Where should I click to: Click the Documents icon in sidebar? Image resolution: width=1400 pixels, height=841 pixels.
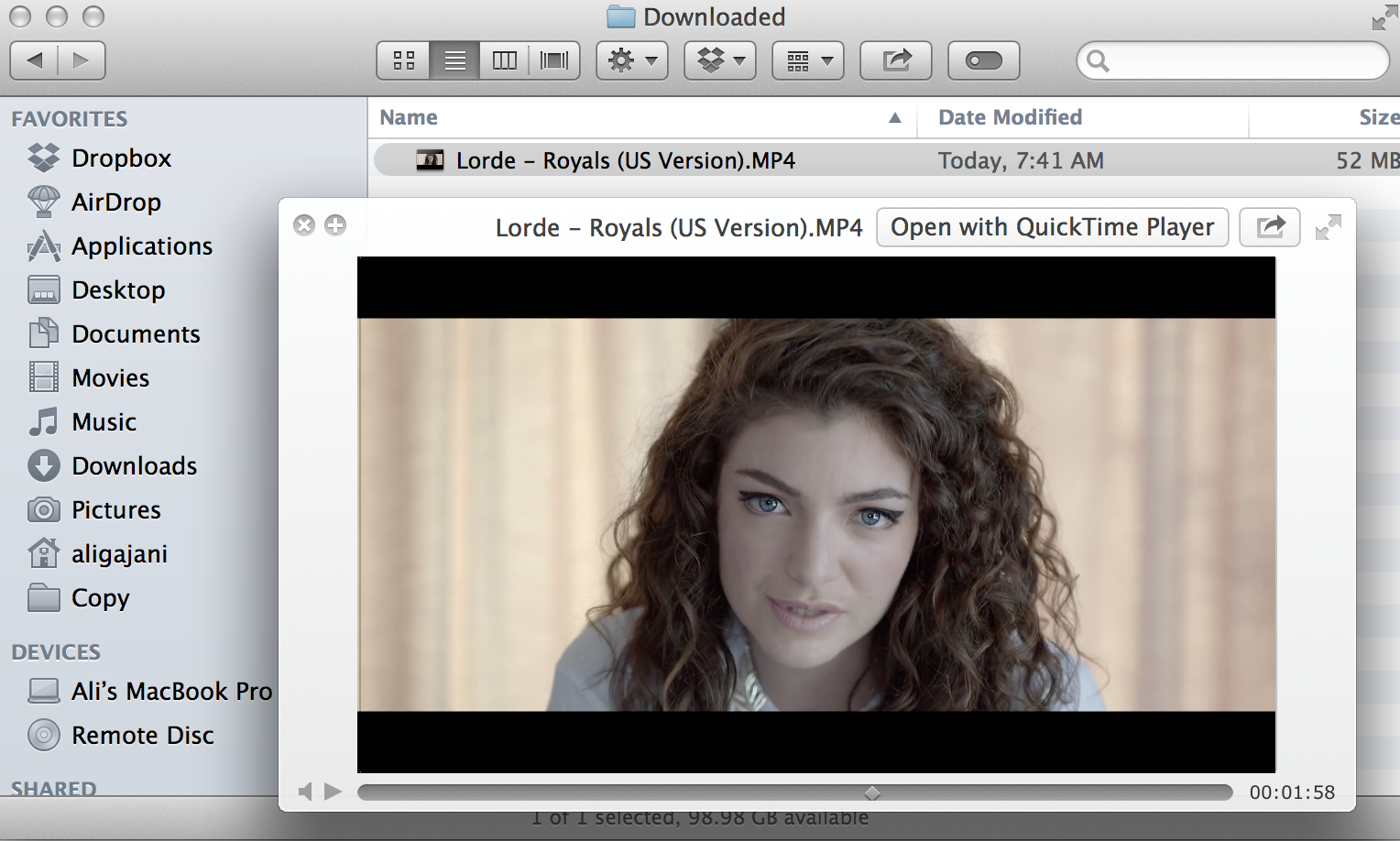44,333
